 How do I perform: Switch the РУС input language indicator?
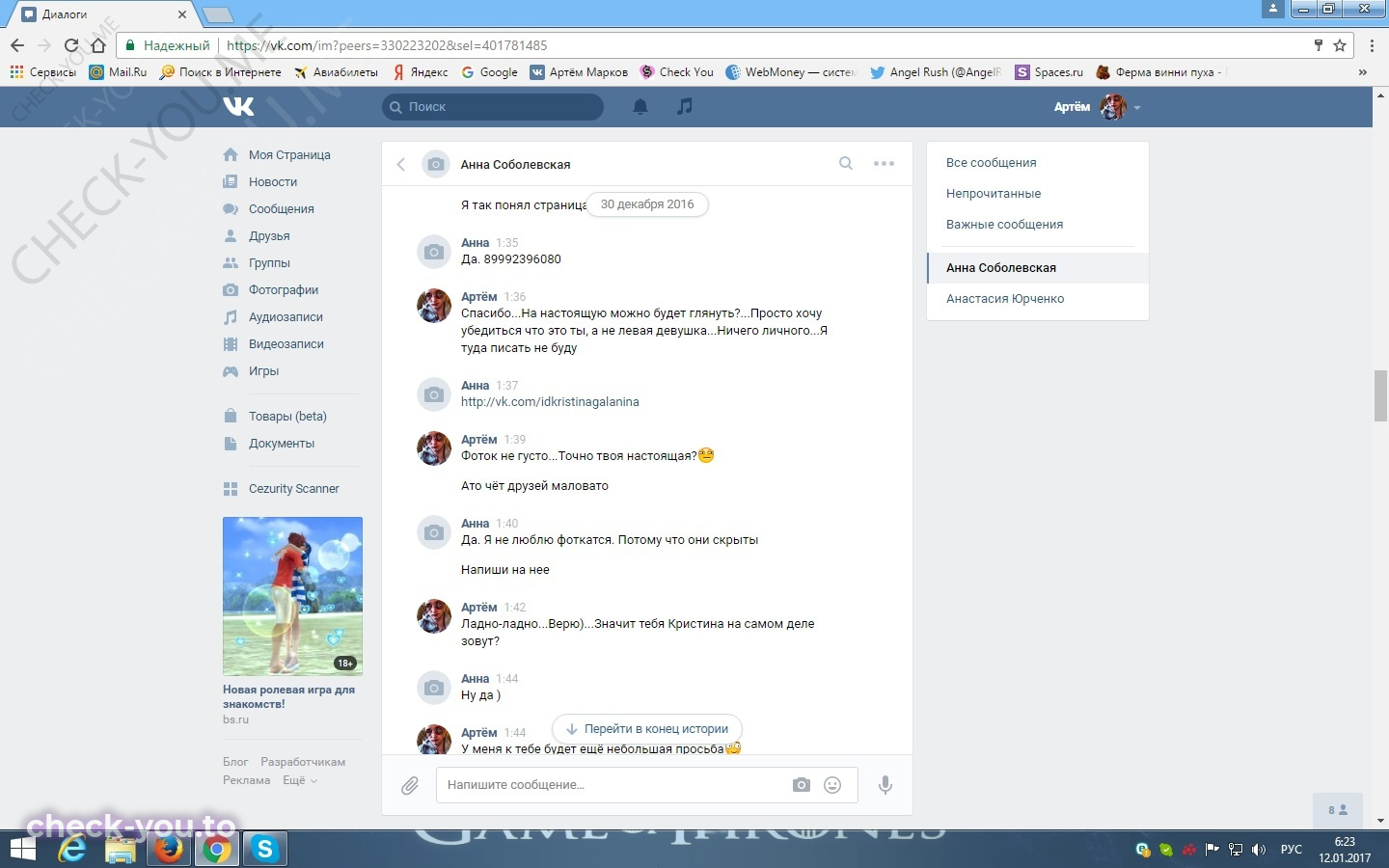click(x=1291, y=850)
